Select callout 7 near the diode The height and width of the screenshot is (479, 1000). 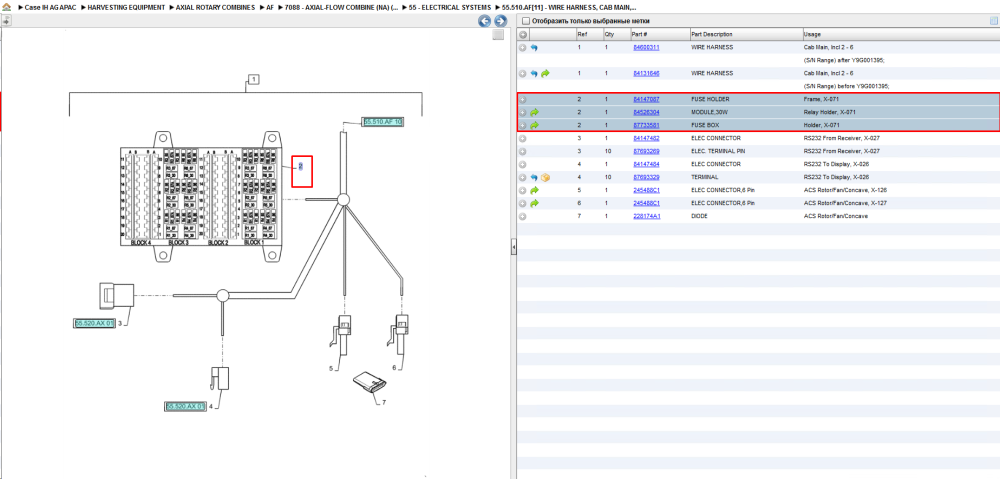pyautogui.click(x=383, y=402)
